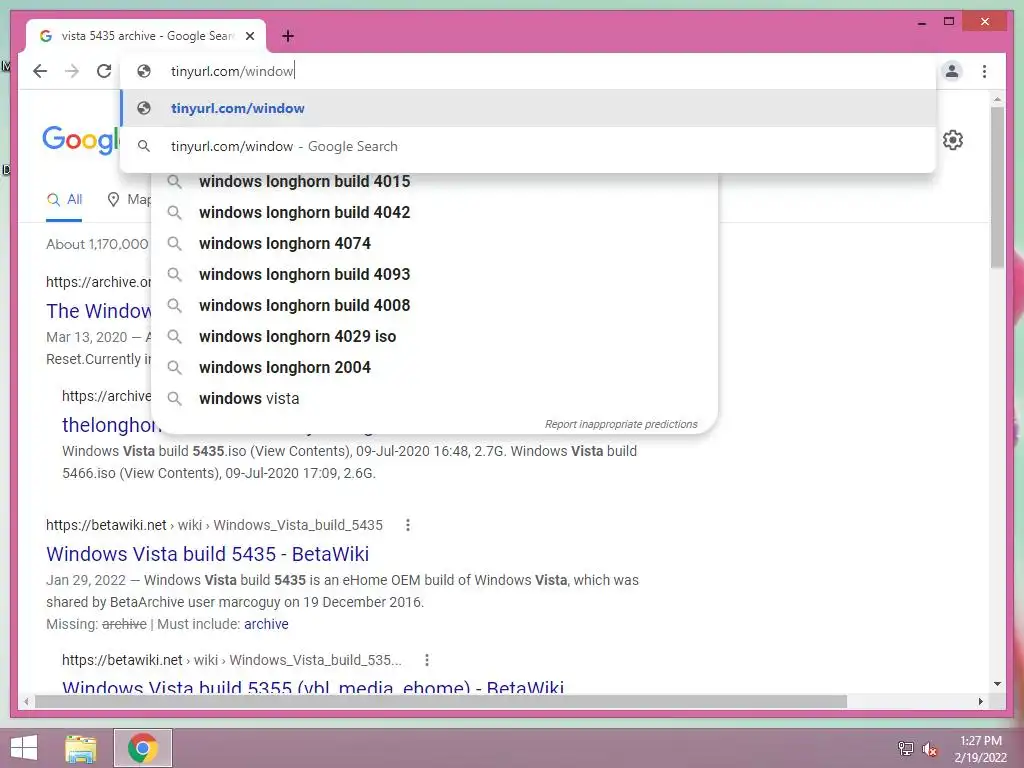Click 'Report inappropriate predictions' link

click(621, 424)
